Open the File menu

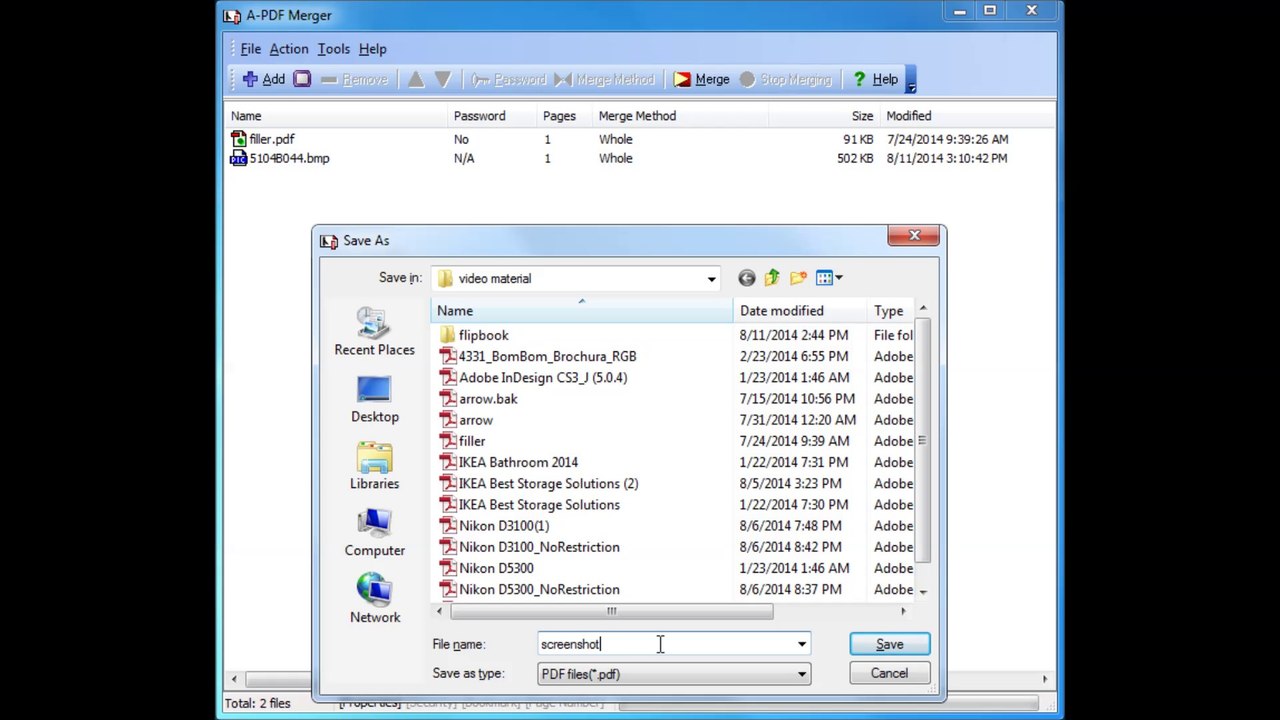(x=250, y=49)
